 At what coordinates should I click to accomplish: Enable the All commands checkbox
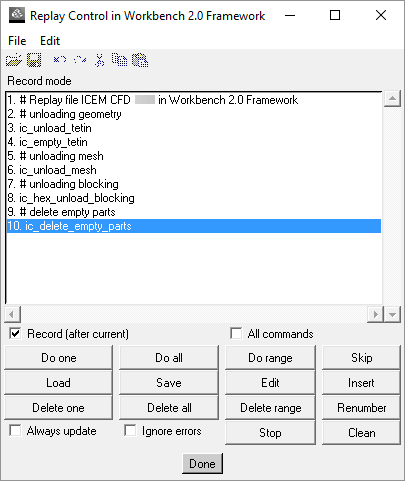click(236, 333)
